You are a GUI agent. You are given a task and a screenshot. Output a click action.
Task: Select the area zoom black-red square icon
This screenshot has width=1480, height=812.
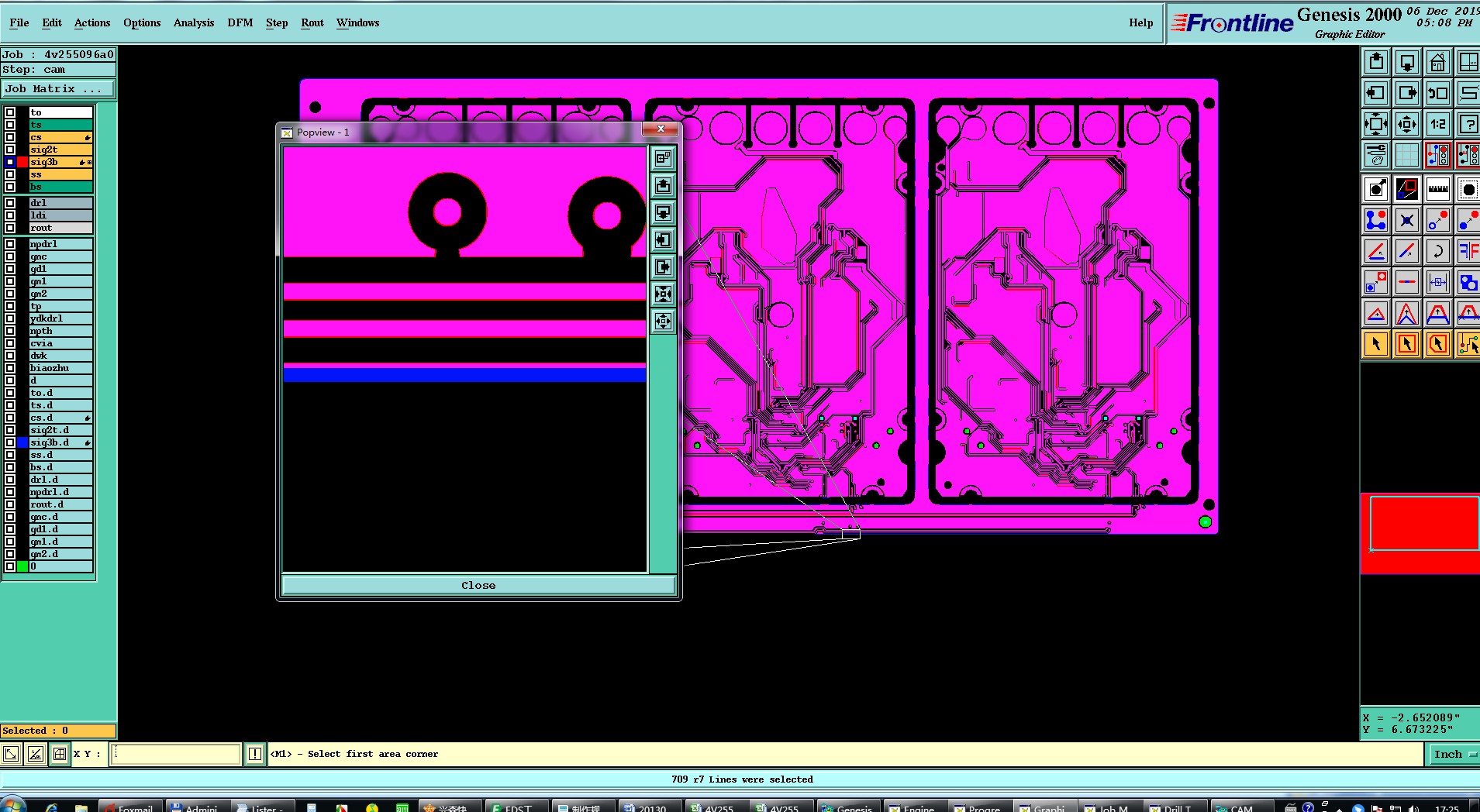coord(1407,189)
